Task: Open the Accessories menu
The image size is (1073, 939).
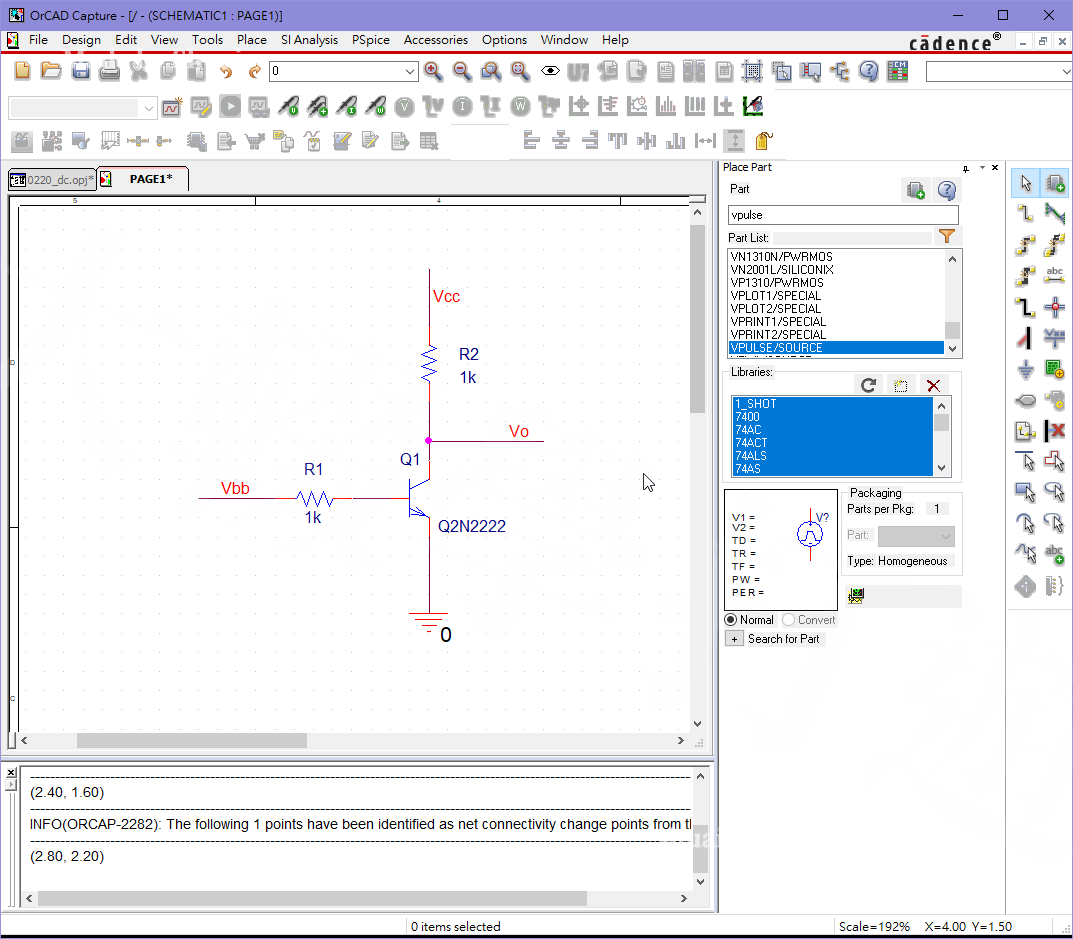Action: (435, 40)
